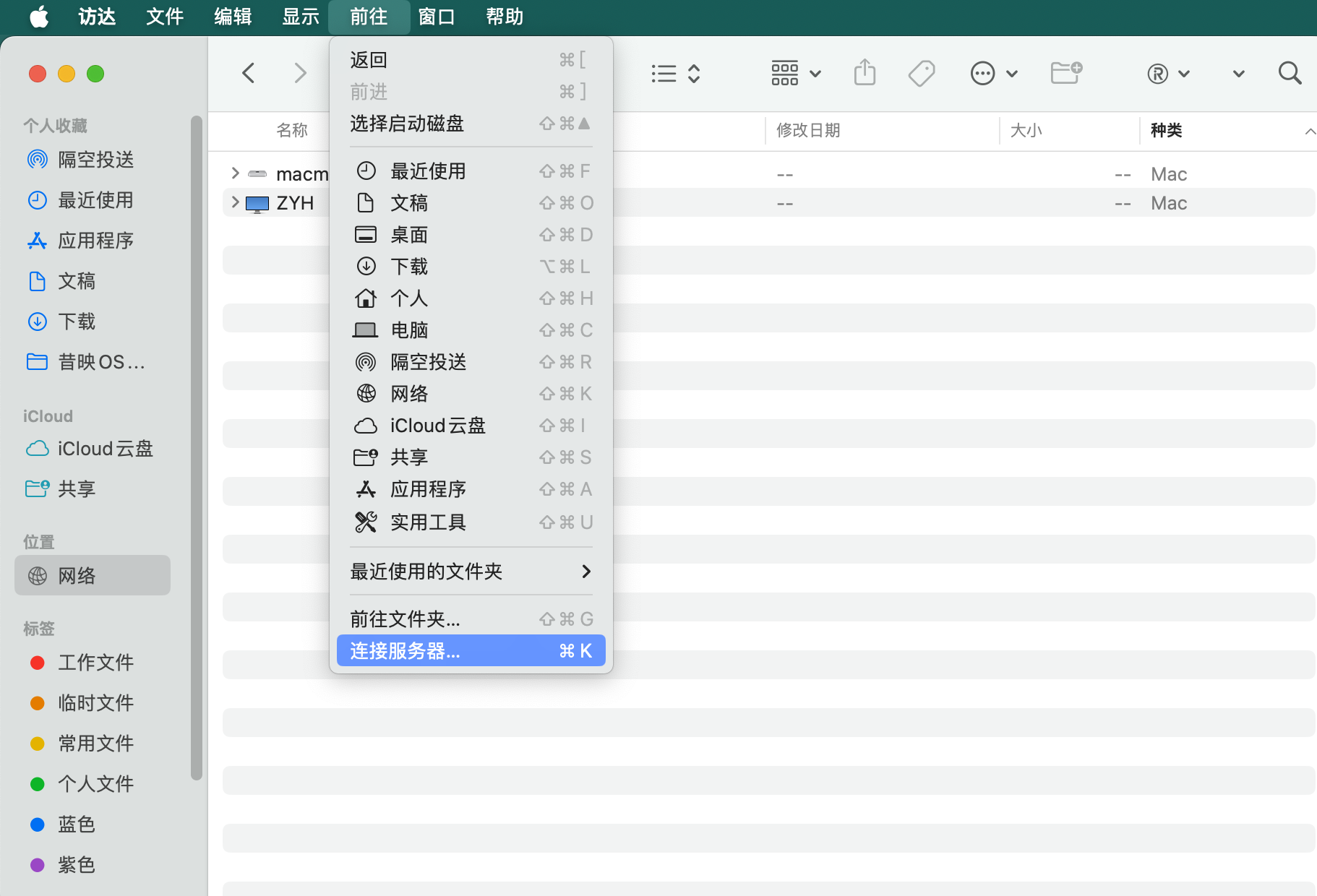The image size is (1317, 896).
Task: Open 隔空投送 in the sidebar
Action: click(93, 160)
